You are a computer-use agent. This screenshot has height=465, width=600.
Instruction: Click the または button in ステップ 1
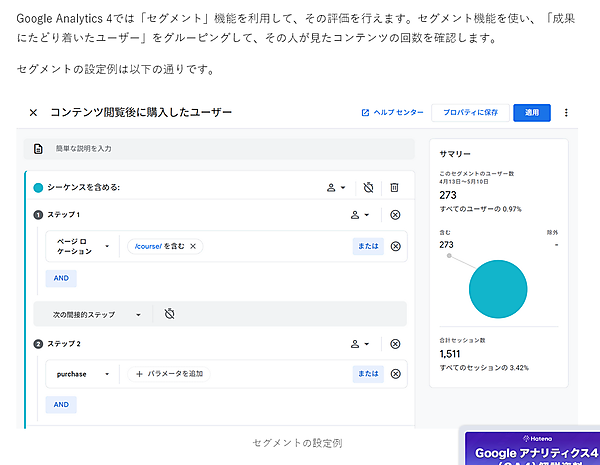click(x=367, y=246)
